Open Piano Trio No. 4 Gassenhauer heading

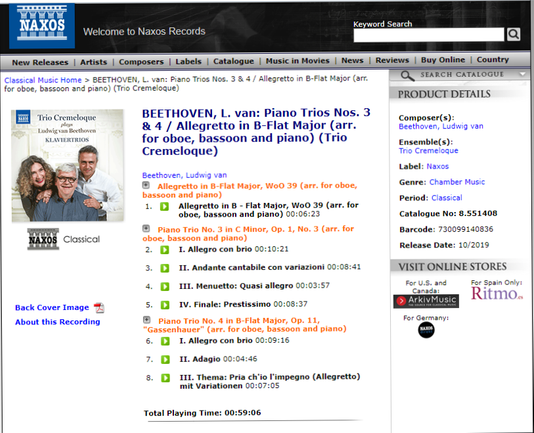[x=245, y=325]
